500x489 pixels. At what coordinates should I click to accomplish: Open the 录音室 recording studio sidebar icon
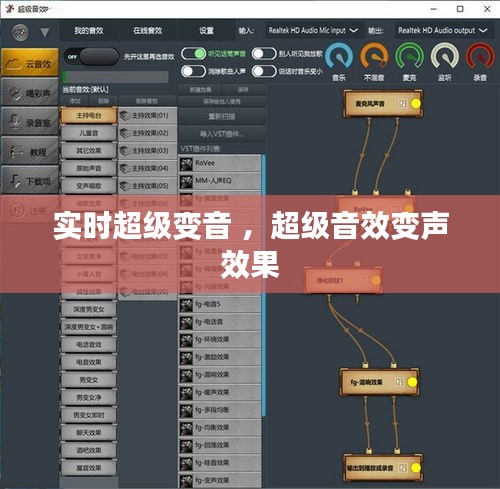pos(30,122)
